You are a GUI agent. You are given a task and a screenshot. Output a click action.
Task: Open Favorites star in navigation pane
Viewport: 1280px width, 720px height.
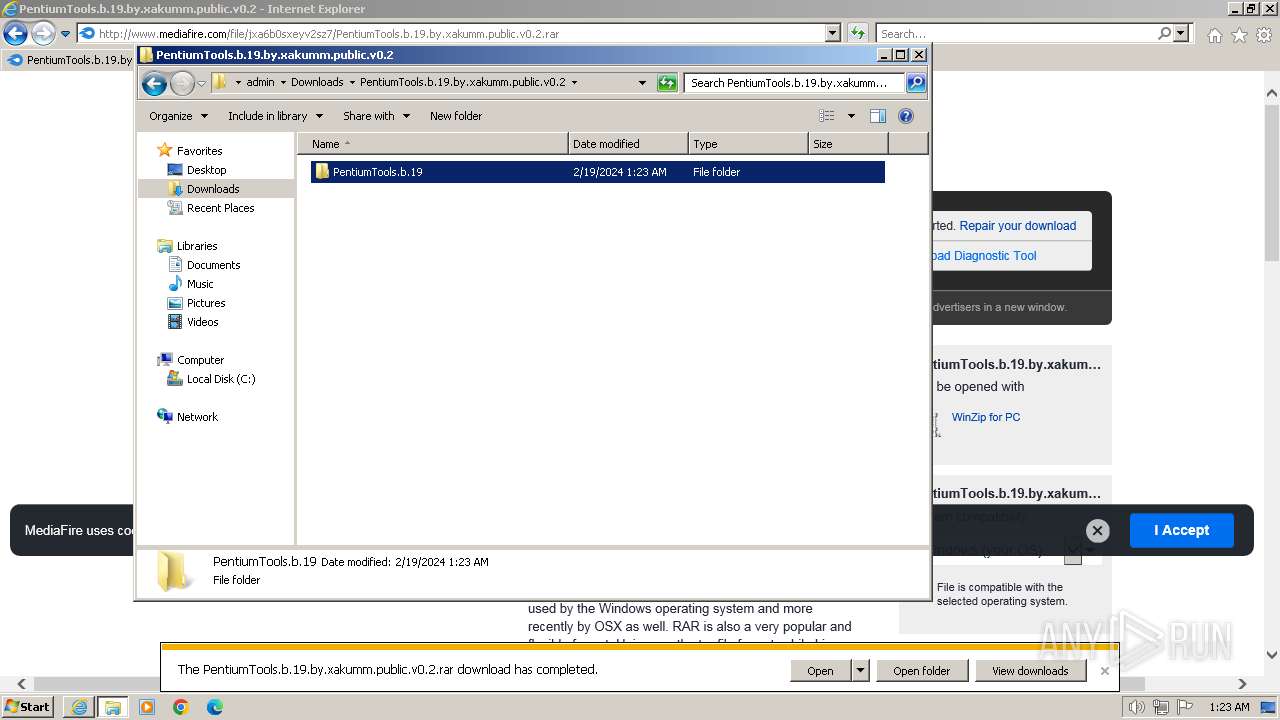point(165,150)
